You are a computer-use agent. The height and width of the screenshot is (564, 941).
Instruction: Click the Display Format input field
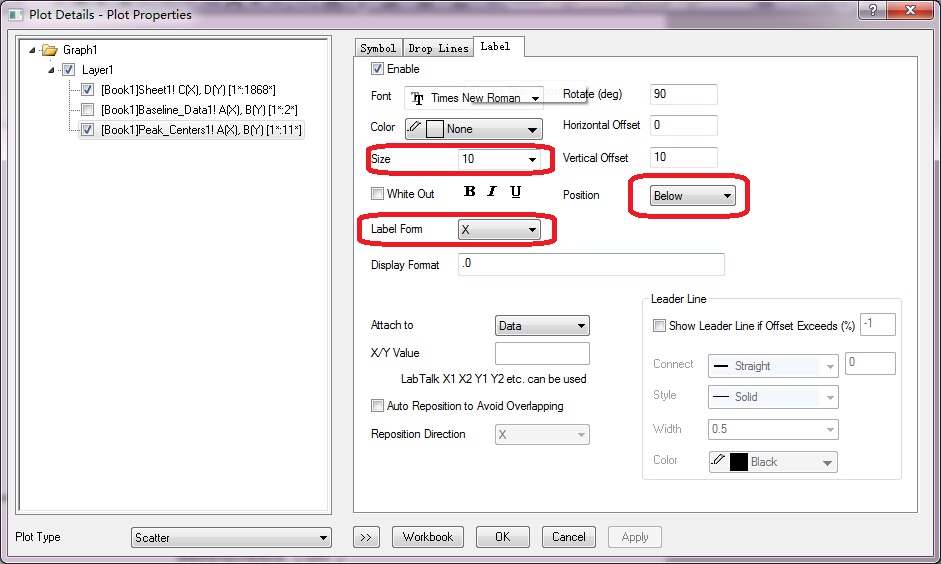tap(590, 265)
